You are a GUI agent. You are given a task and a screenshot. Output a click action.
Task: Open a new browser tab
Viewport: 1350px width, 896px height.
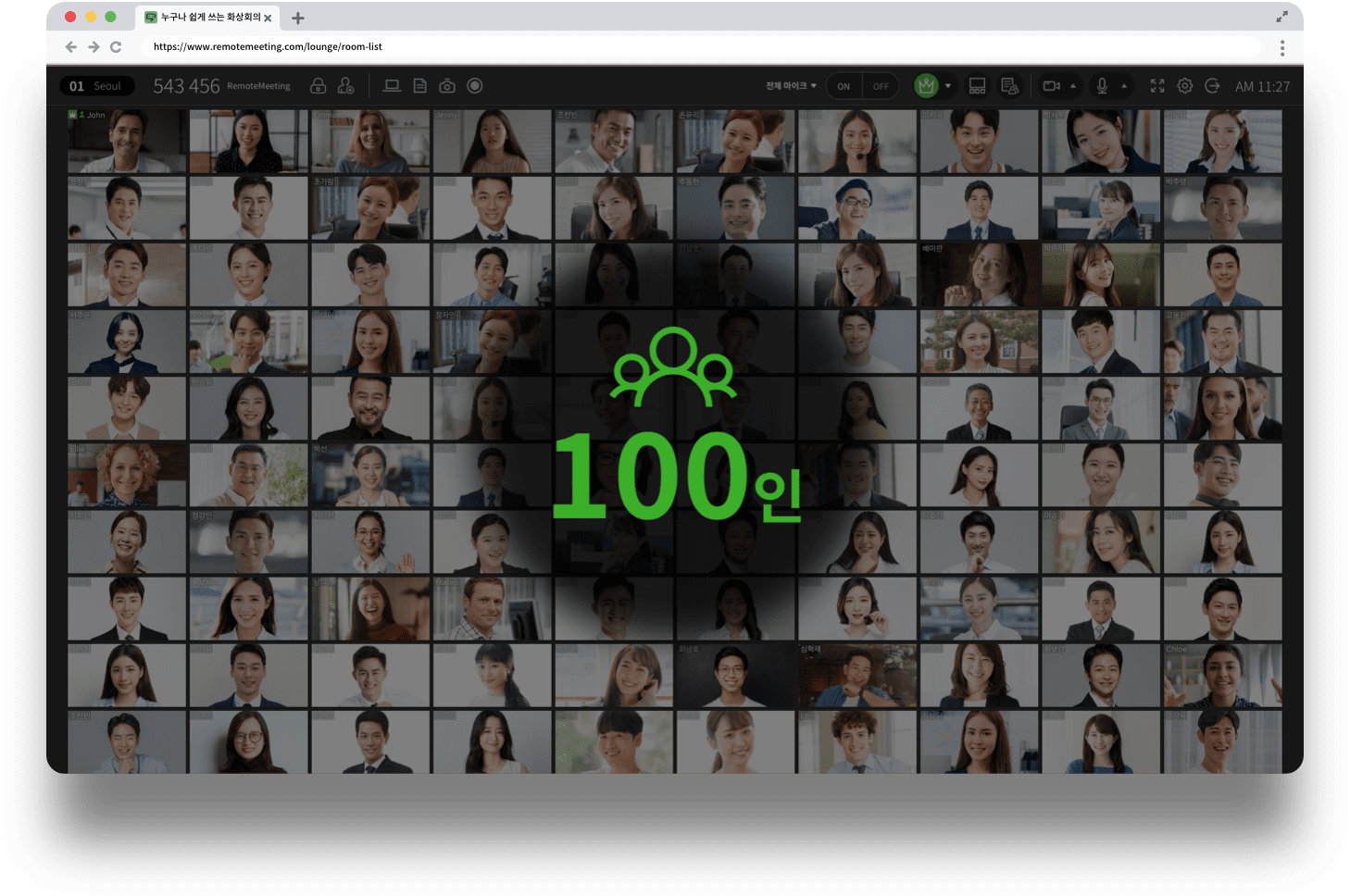pos(298,18)
